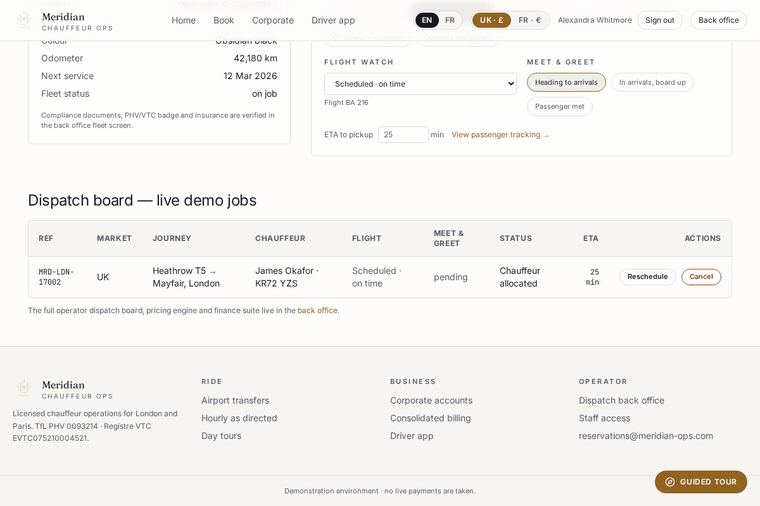Switch language toggle to FR
This screenshot has width=760, height=506.
[450, 20]
